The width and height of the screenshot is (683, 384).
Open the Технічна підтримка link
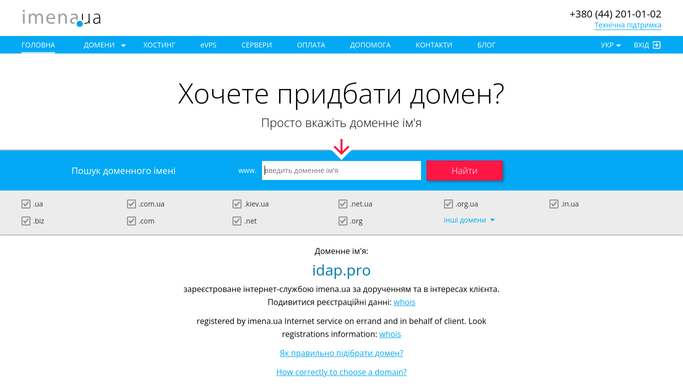pyautogui.click(x=628, y=25)
